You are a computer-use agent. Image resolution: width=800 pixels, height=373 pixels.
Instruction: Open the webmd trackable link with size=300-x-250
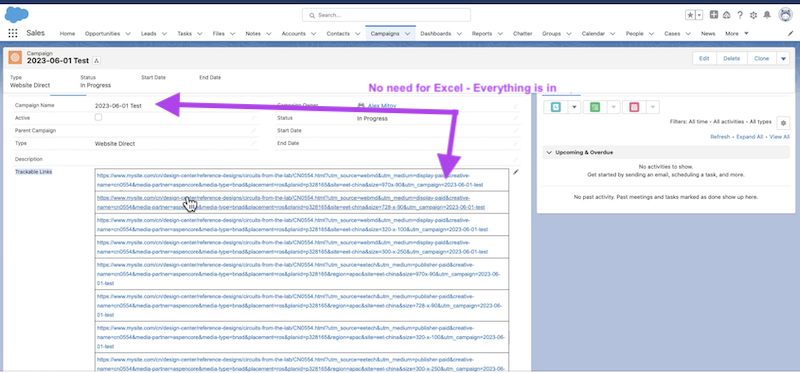[x=292, y=247]
